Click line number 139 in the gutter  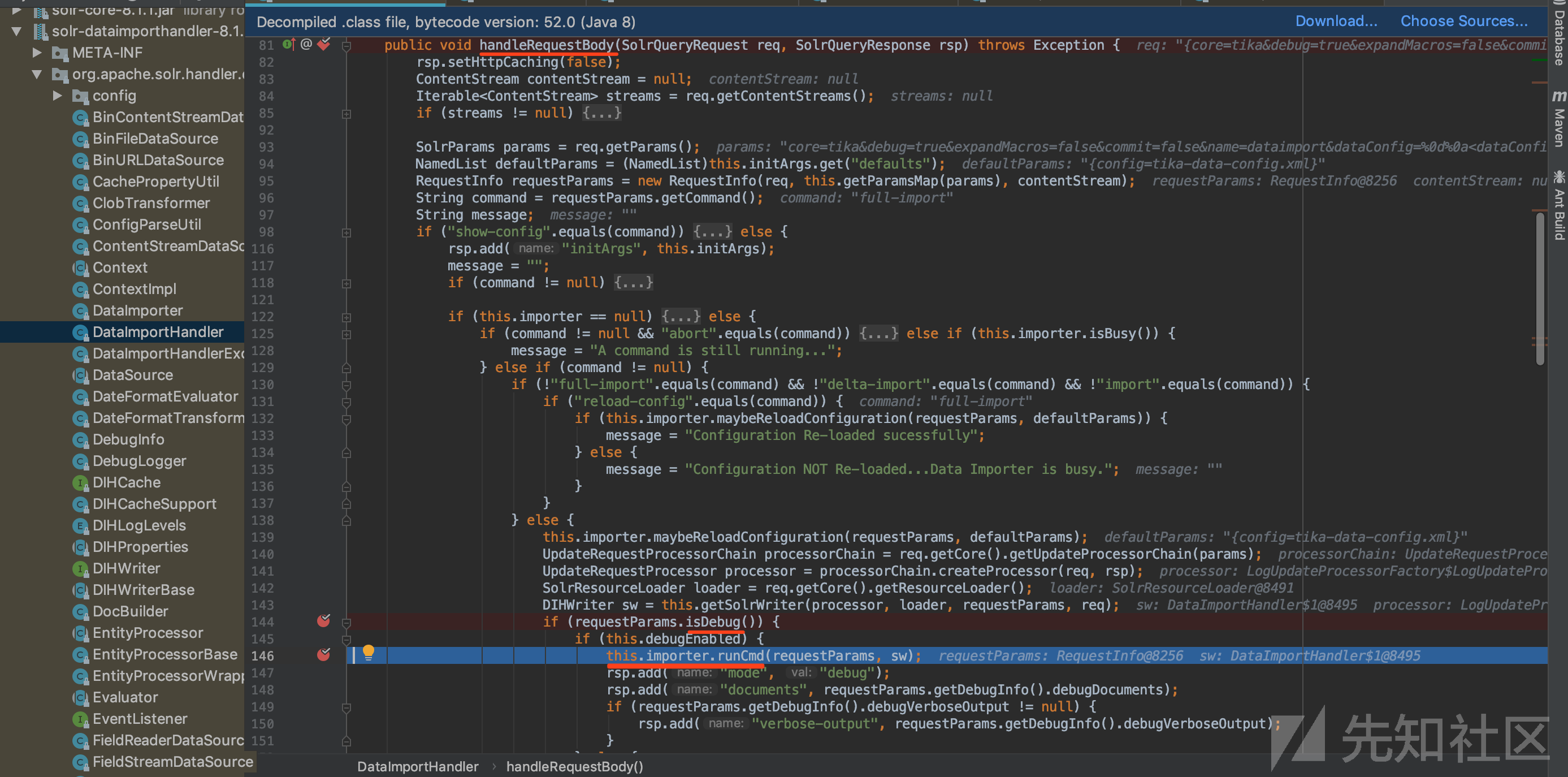coord(262,537)
